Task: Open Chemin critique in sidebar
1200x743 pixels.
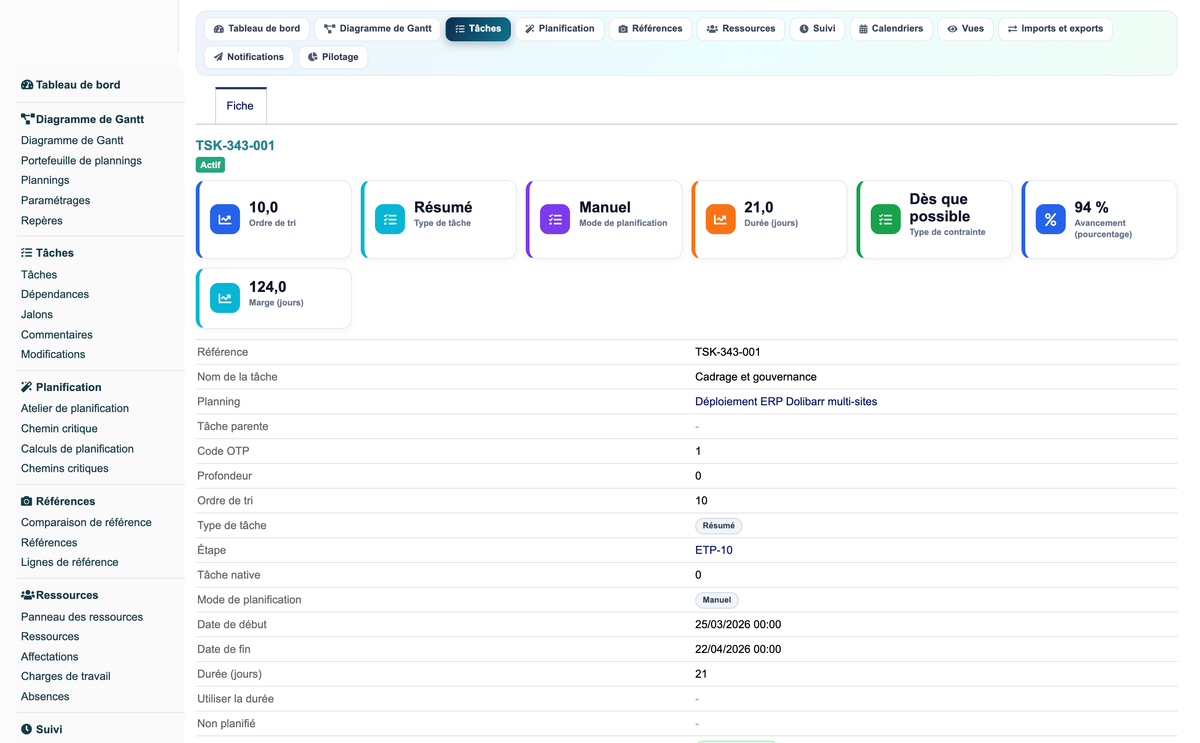Action: (x=59, y=429)
